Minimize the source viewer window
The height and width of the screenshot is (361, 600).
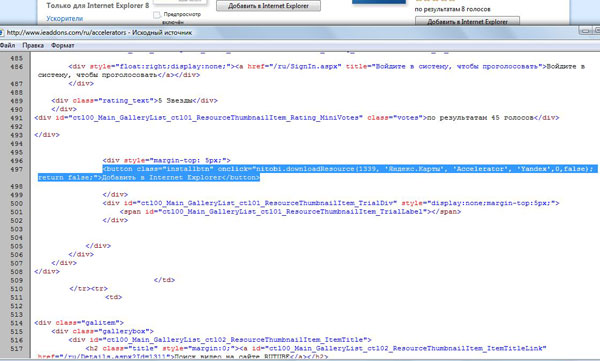pos(585,30)
